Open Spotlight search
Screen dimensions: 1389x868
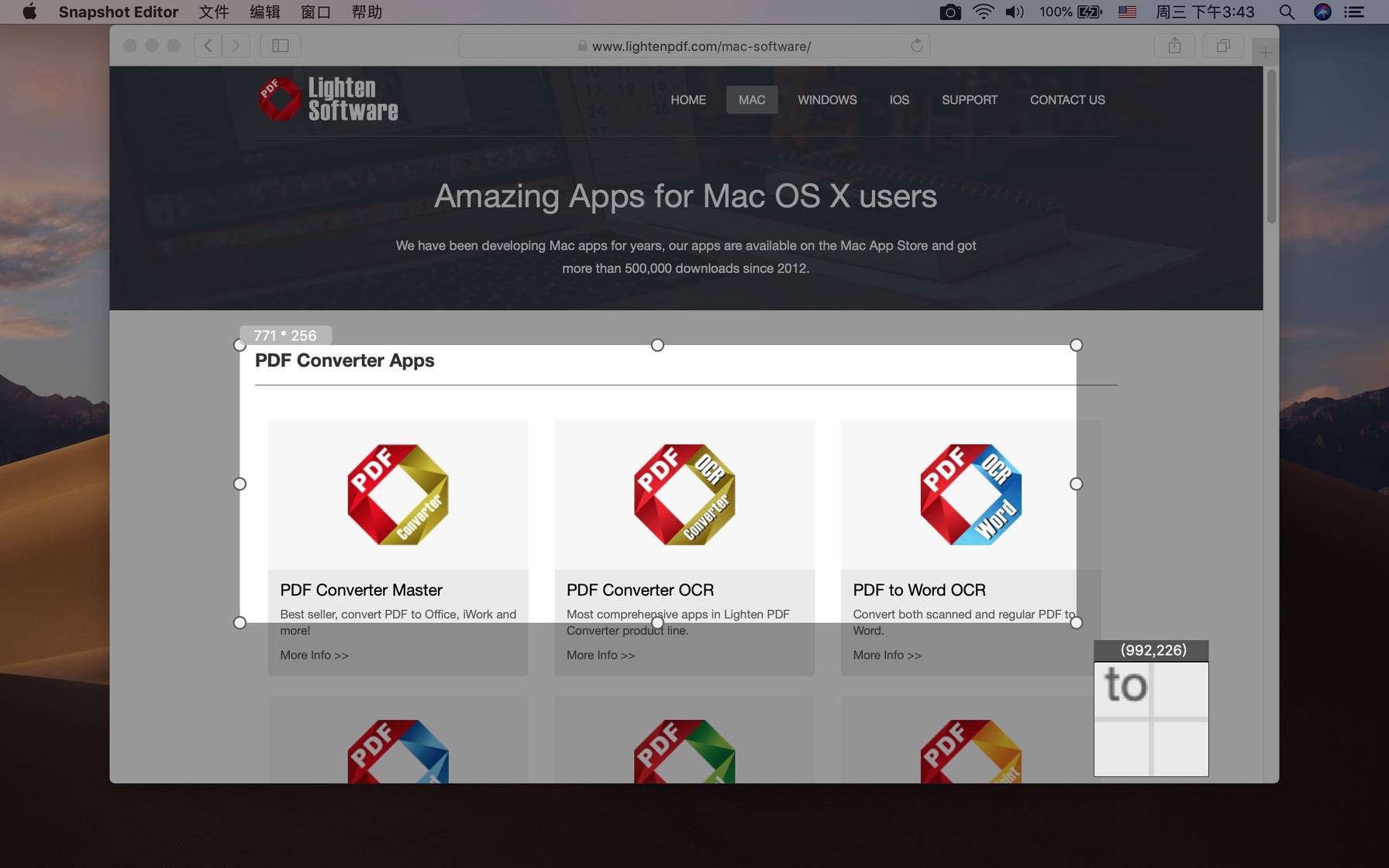pos(1287,12)
